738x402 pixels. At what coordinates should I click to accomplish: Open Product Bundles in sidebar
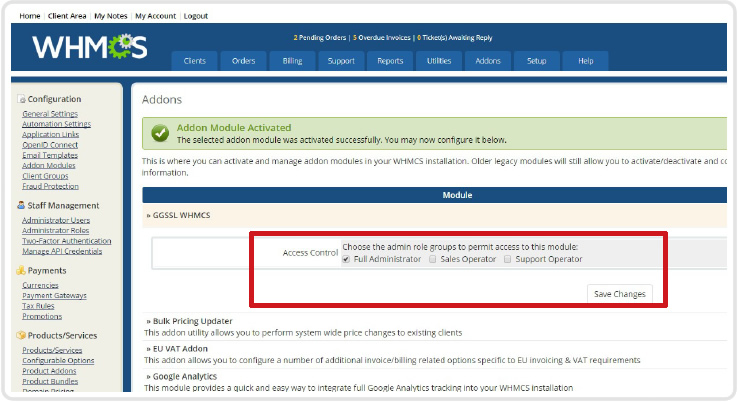[50, 381]
